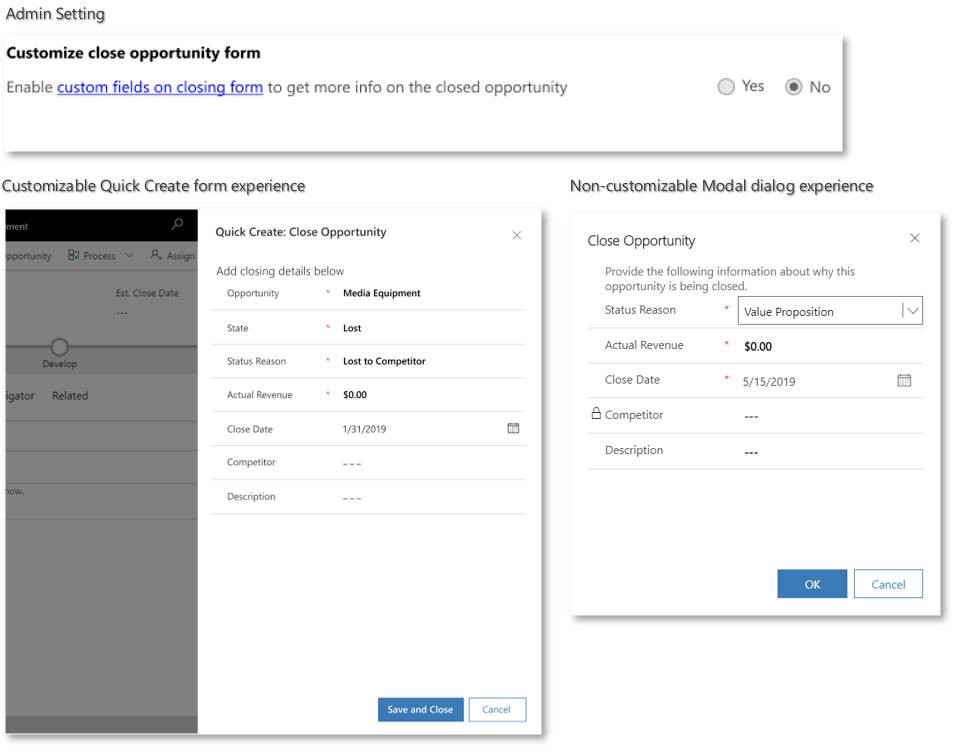Click the search magnifier icon

178,224
